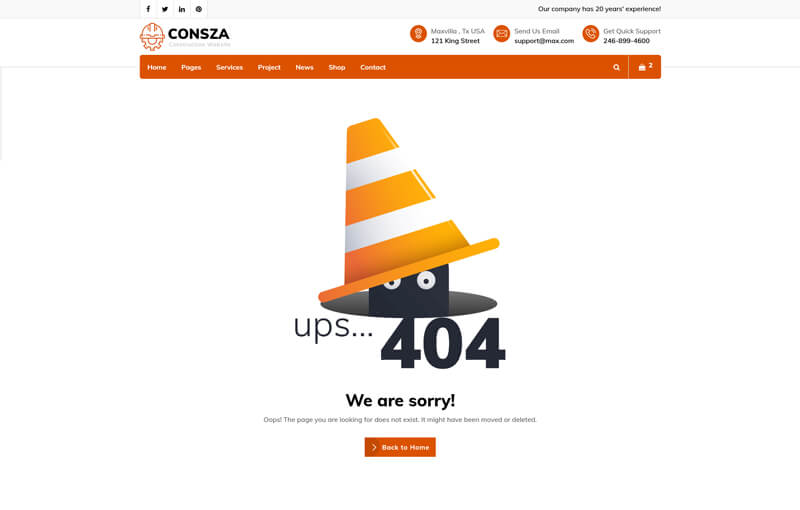This screenshot has width=800, height=510.
Task: Click the phone support icon
Action: (591, 34)
